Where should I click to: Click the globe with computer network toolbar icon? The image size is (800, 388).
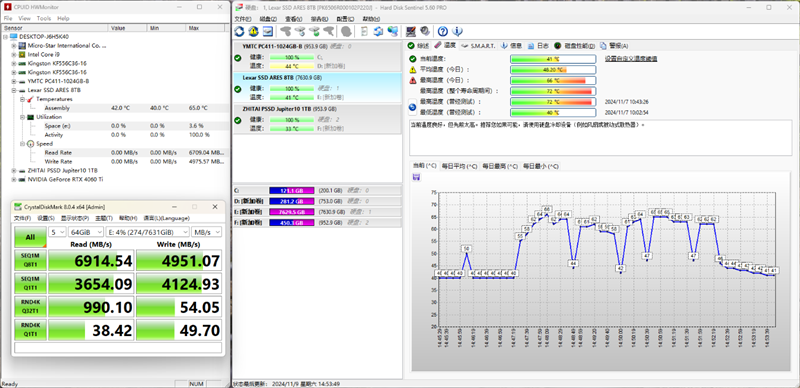pyautogui.click(x=392, y=32)
